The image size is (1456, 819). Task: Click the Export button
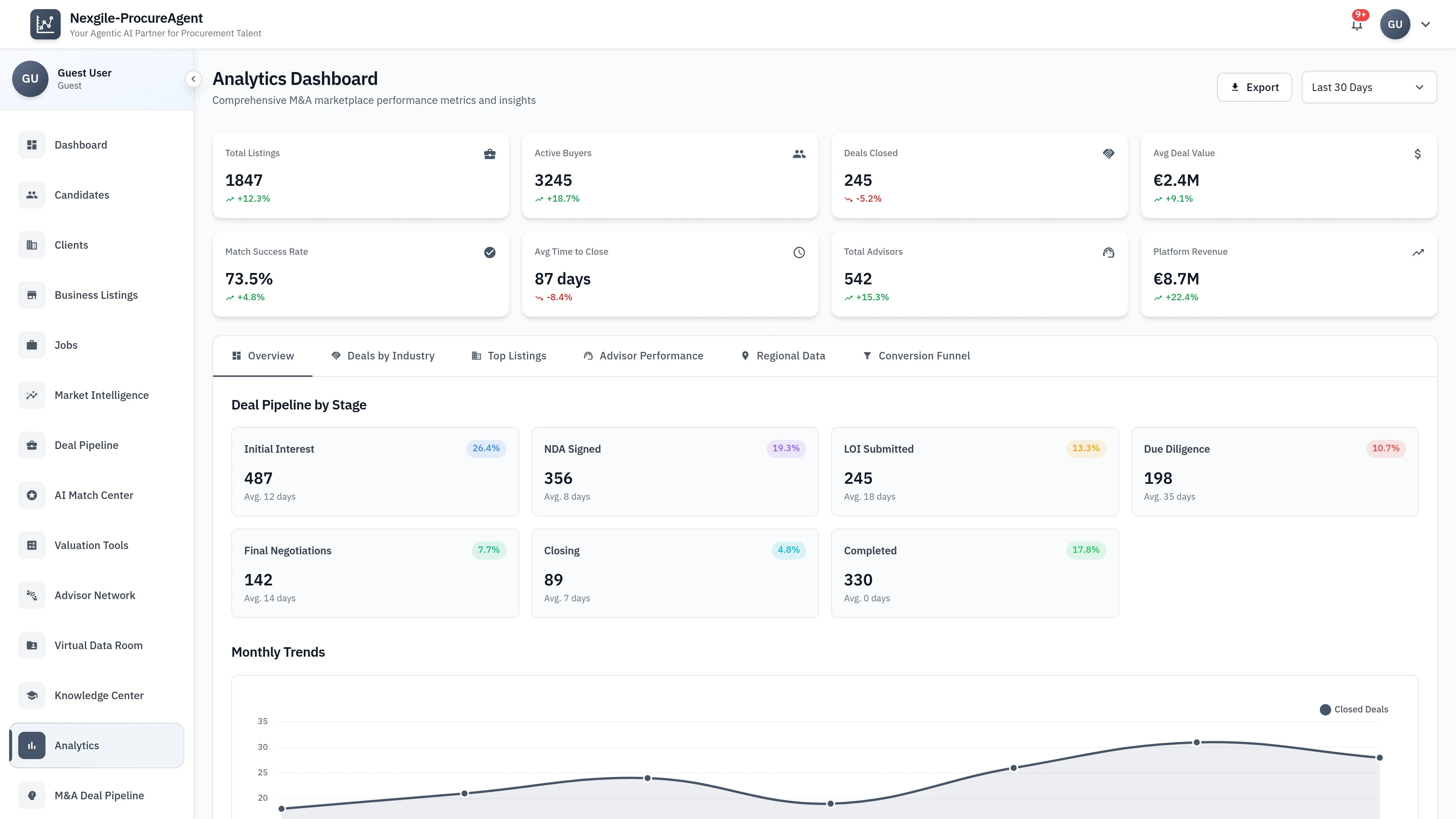tap(1254, 87)
